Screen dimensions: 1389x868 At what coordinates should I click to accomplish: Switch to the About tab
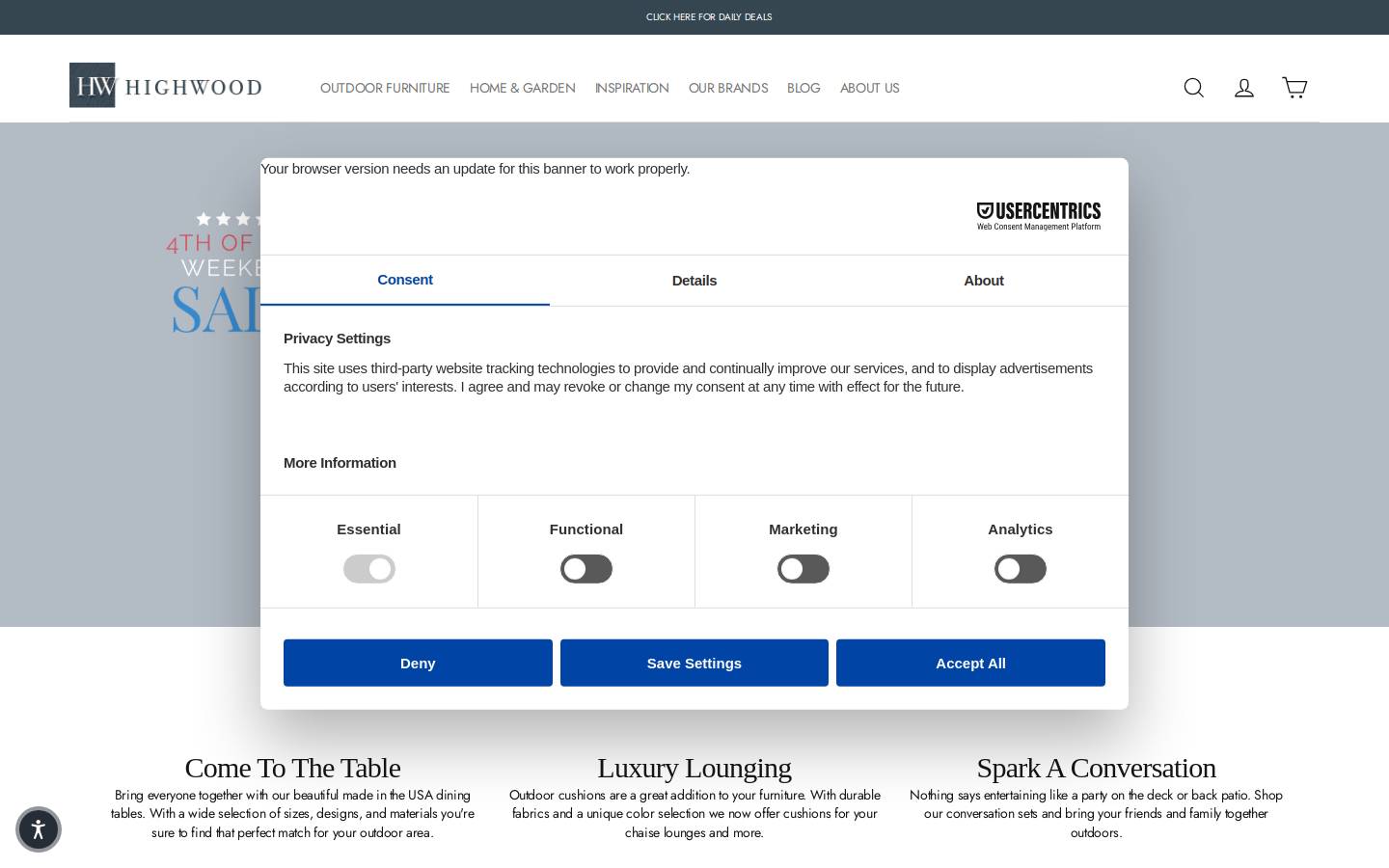(984, 281)
